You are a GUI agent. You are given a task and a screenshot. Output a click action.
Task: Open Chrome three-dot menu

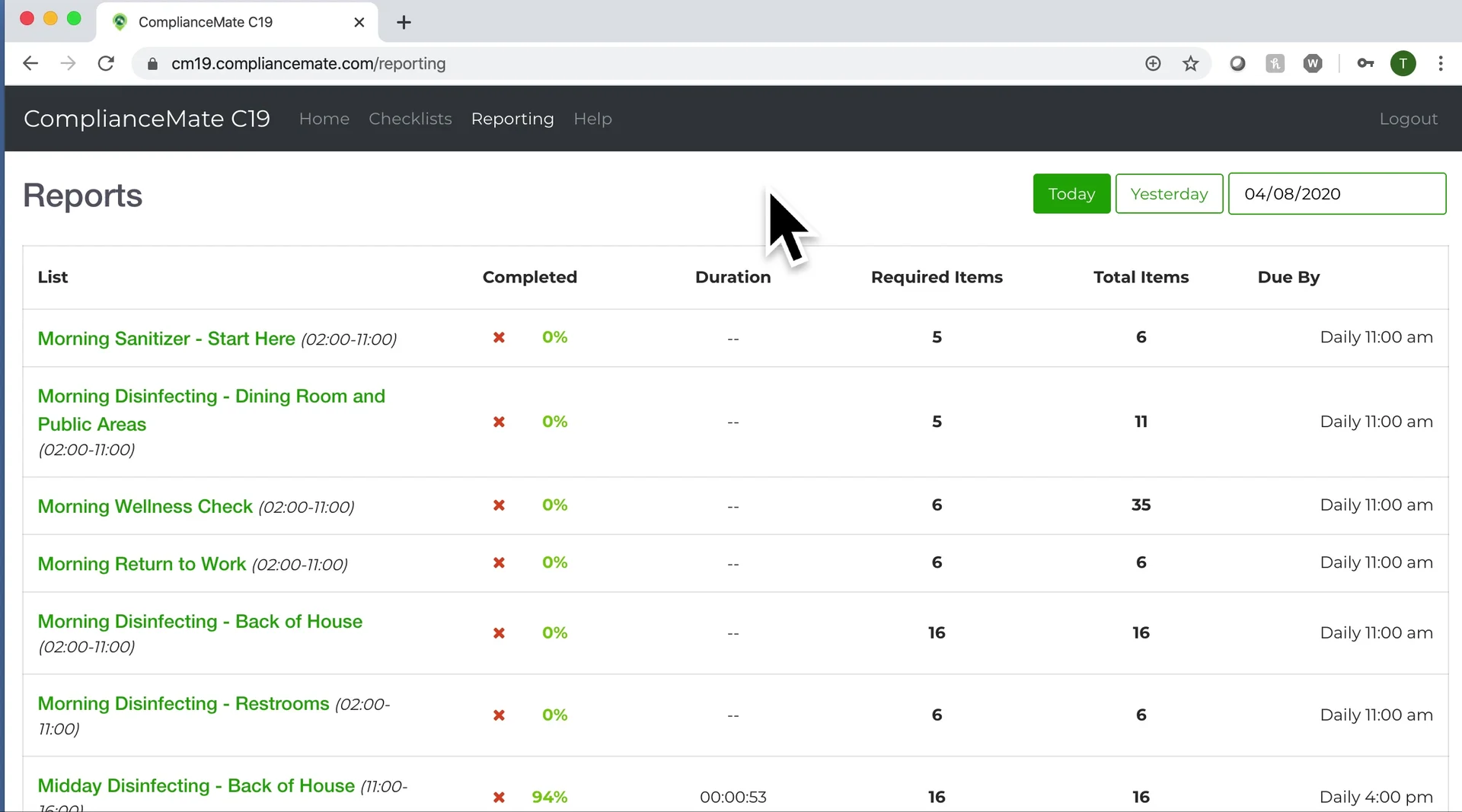pos(1440,64)
